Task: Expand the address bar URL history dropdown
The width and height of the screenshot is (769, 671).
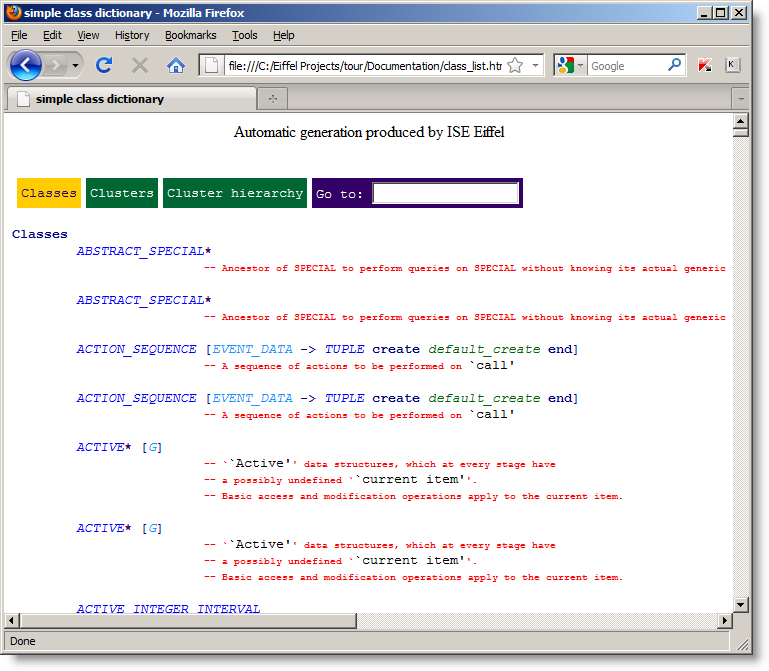Action: tap(536, 65)
